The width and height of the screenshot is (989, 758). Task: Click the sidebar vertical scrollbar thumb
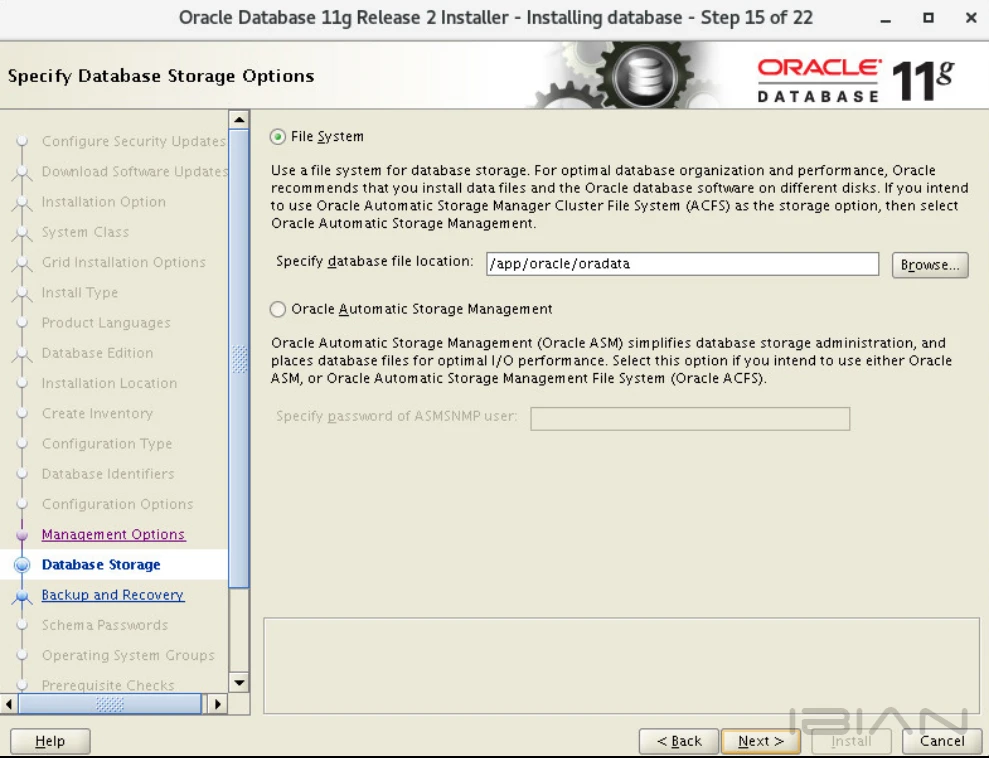point(239,359)
